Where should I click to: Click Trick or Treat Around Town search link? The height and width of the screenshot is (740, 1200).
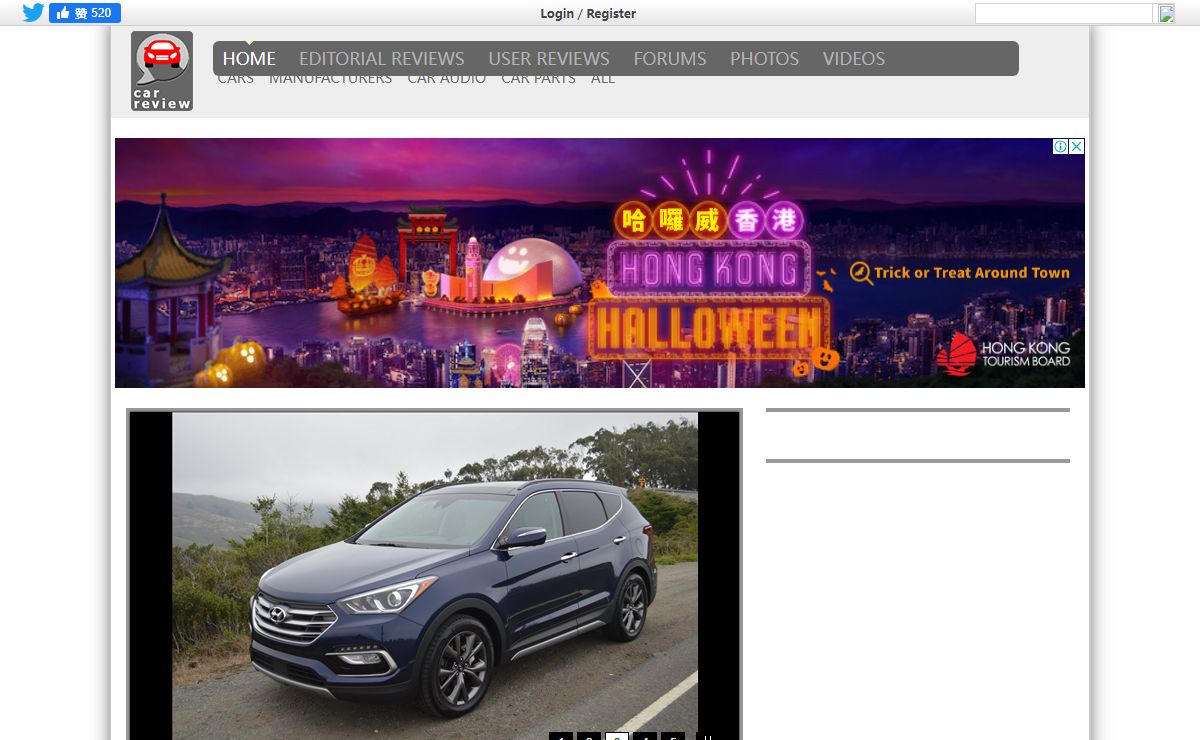(960, 273)
